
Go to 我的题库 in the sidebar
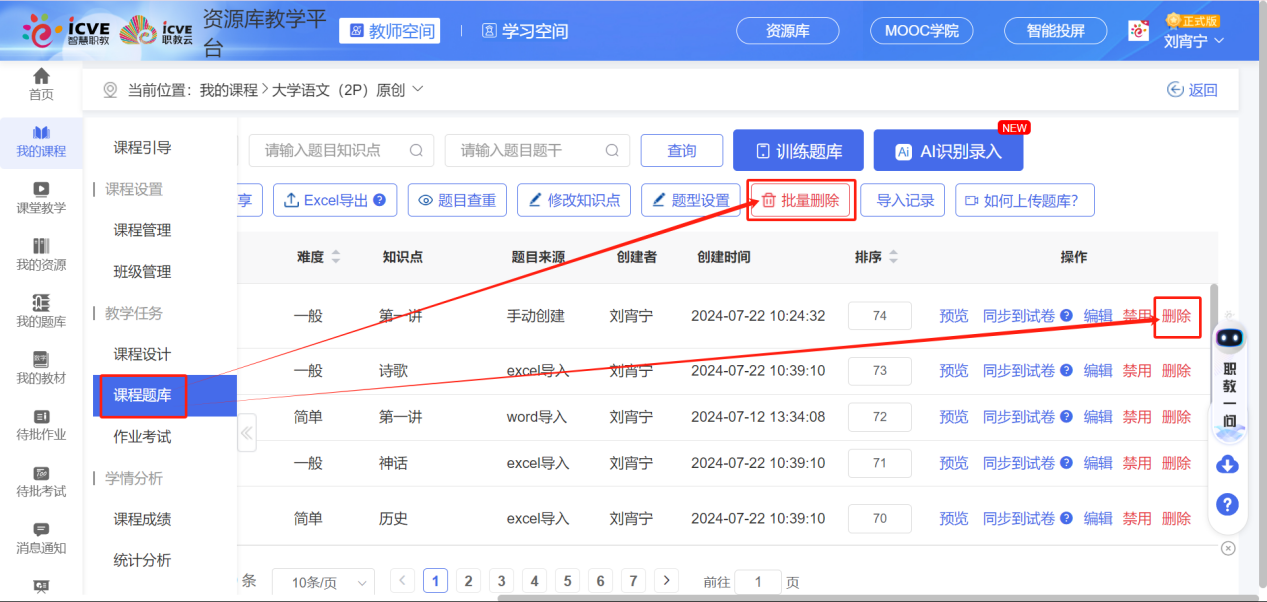pos(41,311)
